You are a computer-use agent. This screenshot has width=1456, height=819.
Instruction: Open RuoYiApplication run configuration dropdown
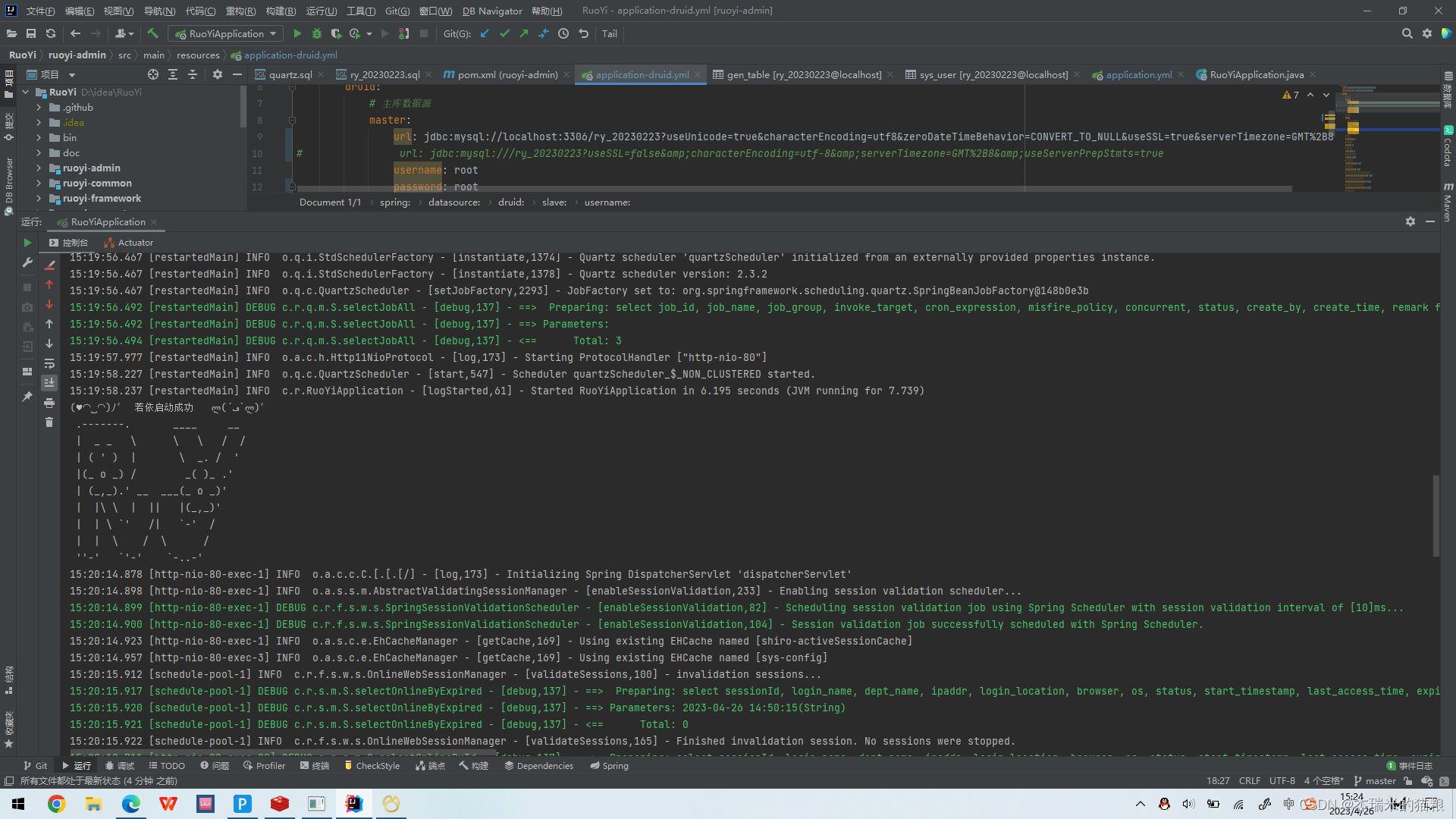coord(226,33)
